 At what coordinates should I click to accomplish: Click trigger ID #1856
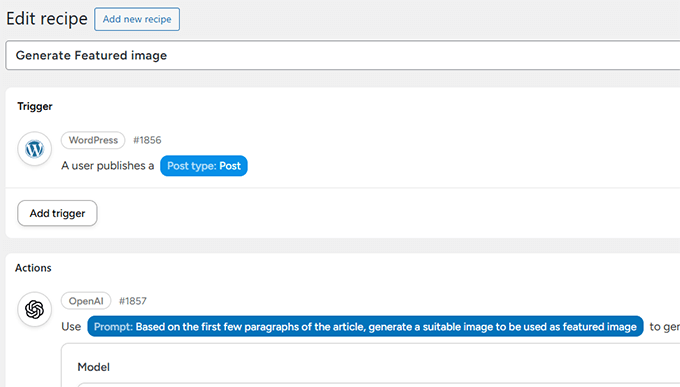click(147, 140)
